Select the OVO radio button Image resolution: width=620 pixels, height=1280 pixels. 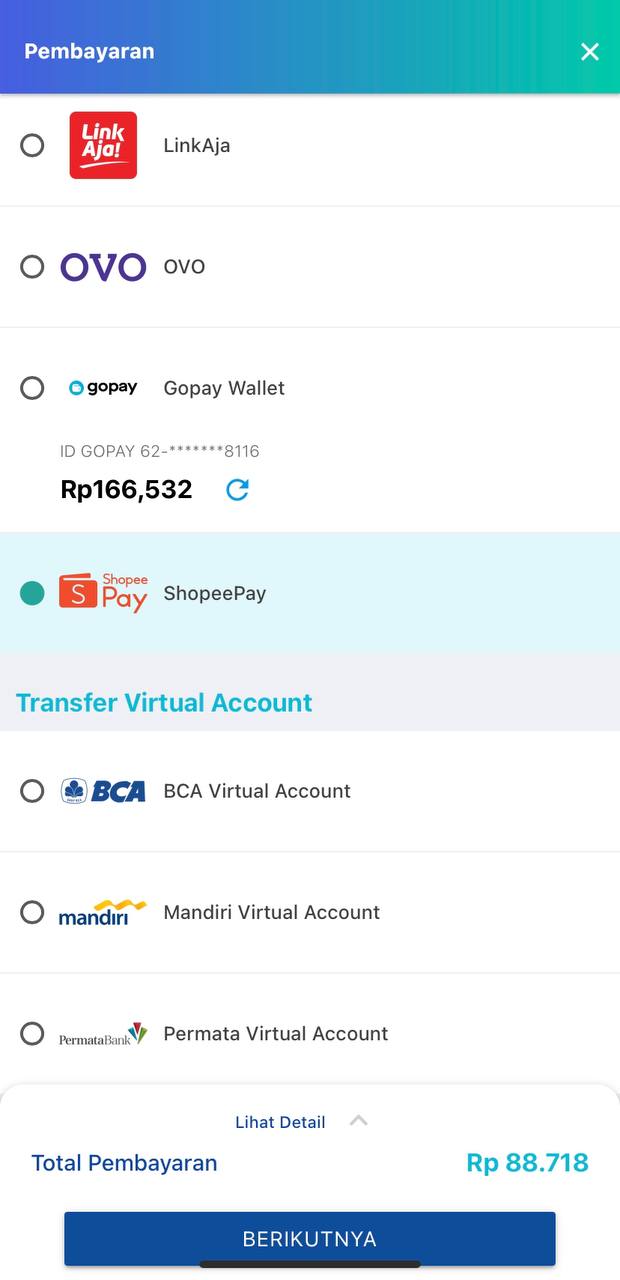[x=32, y=267]
